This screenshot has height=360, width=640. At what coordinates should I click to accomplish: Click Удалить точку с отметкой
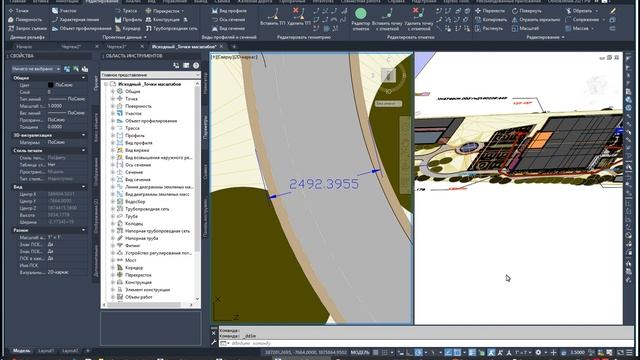418,19
